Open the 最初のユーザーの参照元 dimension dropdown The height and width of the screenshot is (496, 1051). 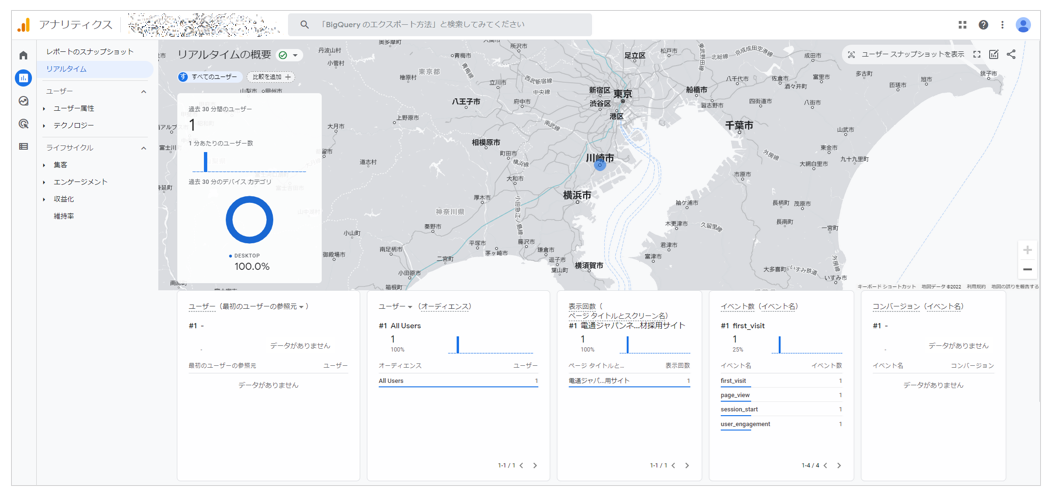tap(302, 307)
